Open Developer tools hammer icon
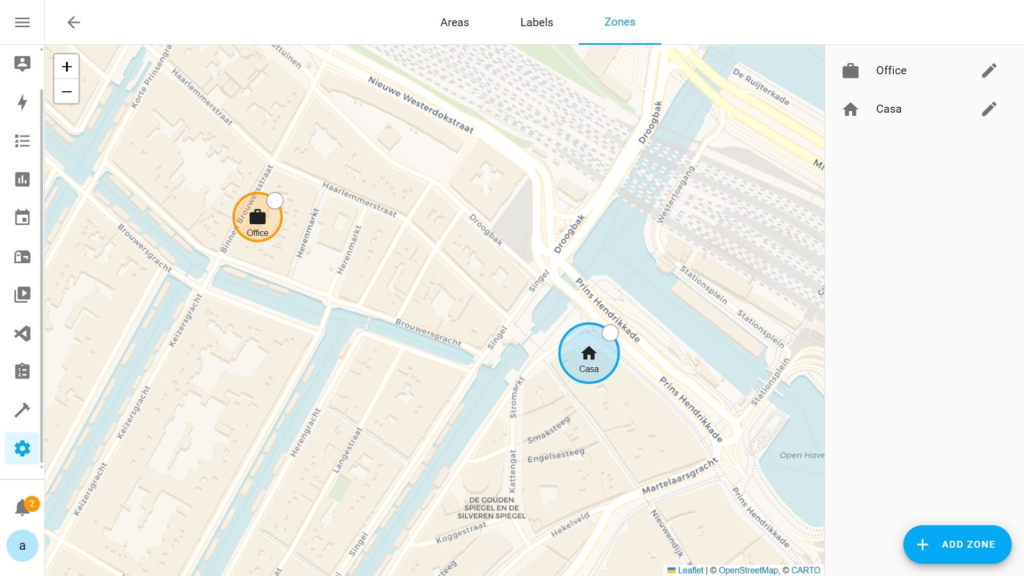Screen dimensions: 1024x576 click(x=22, y=410)
